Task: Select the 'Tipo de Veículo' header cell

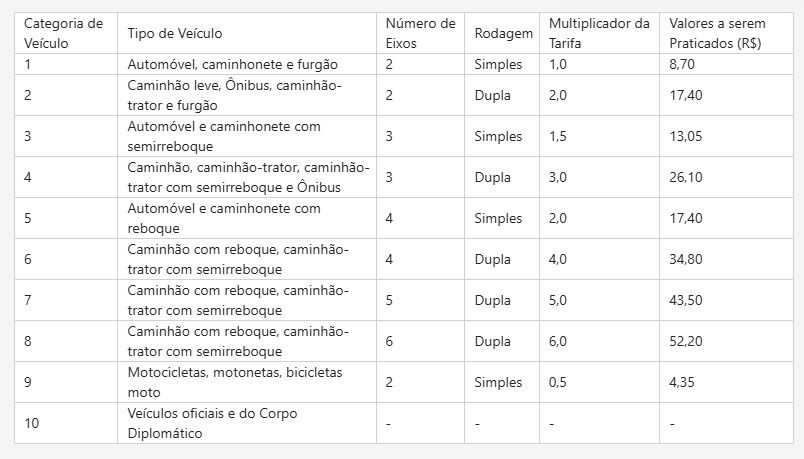Action: coord(174,33)
